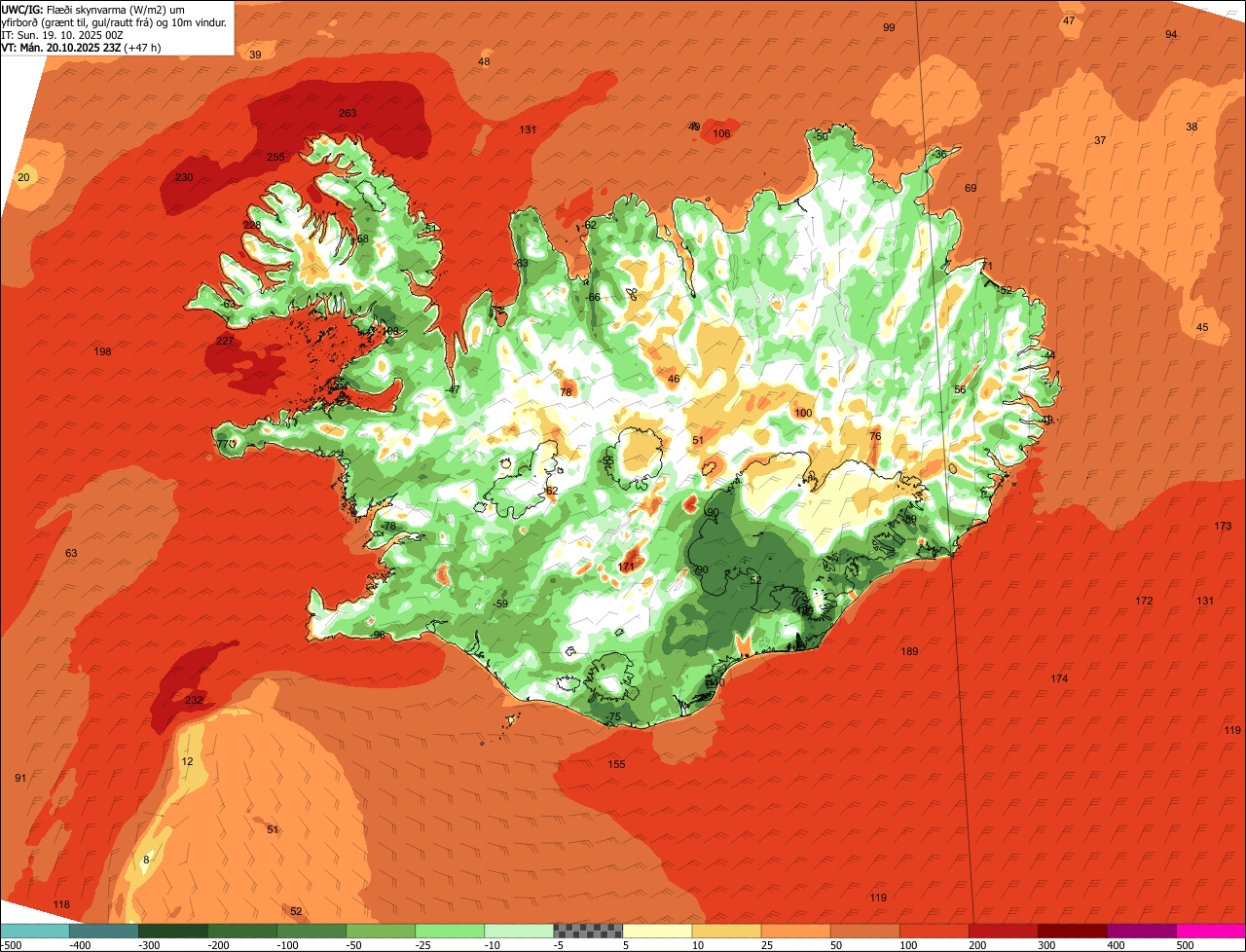Click the header line 'yfirborð (grænt til, gul/rautt frá) og 10m vindur.'
Image resolution: width=1246 pixels, height=952 pixels.
pos(114,21)
